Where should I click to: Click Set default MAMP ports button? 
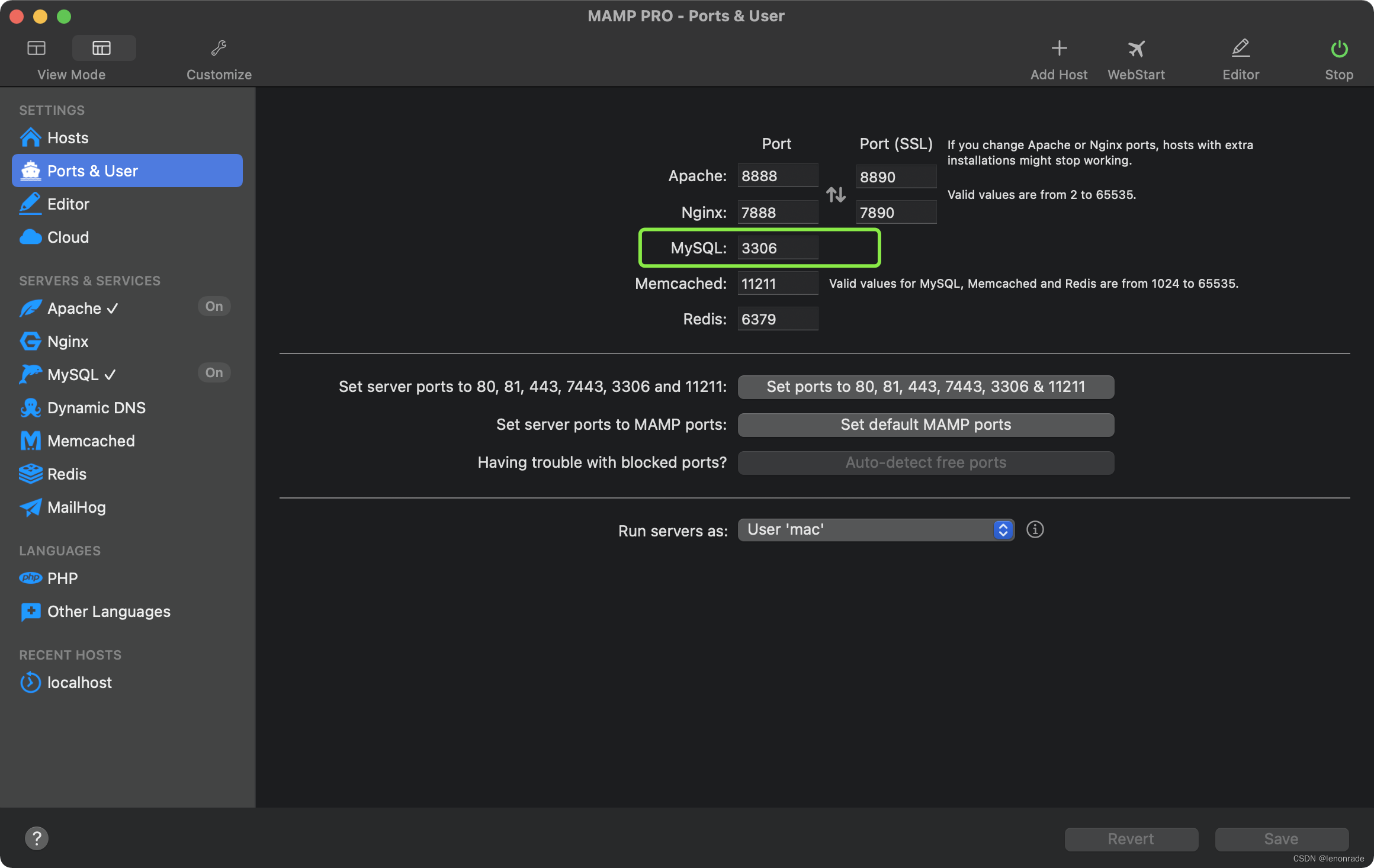[926, 425]
